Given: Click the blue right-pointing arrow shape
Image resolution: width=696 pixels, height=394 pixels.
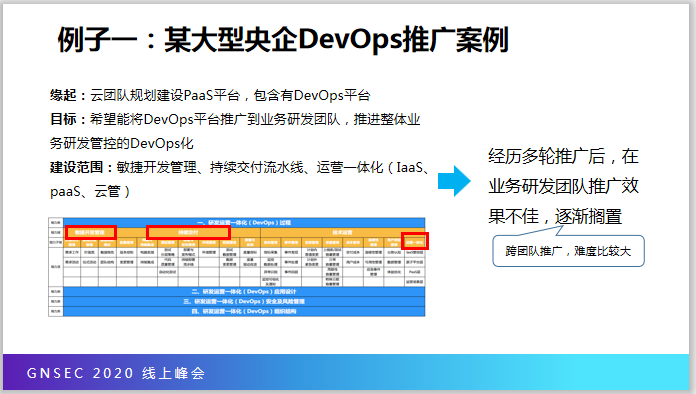Looking at the screenshot, I should [454, 181].
